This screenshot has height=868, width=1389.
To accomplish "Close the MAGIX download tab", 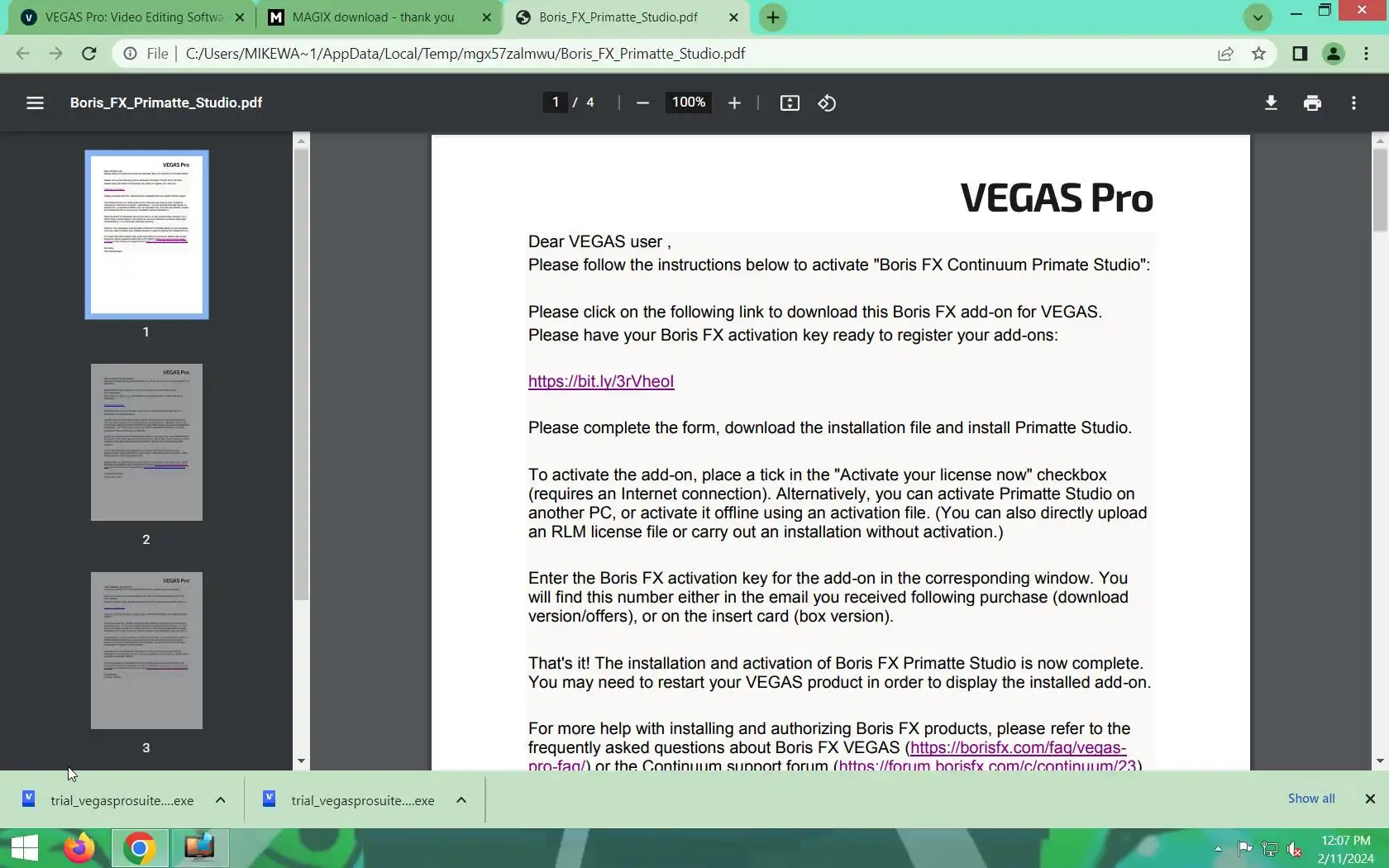I will [x=486, y=17].
